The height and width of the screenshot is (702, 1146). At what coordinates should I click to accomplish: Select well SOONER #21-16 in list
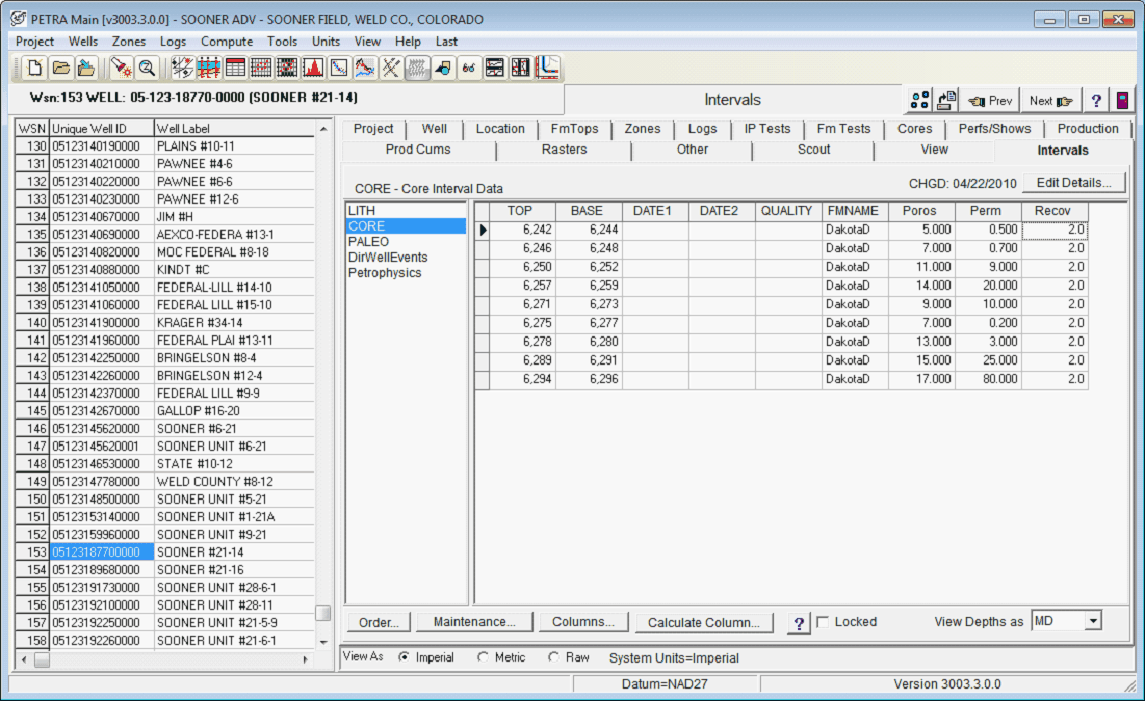click(199, 569)
